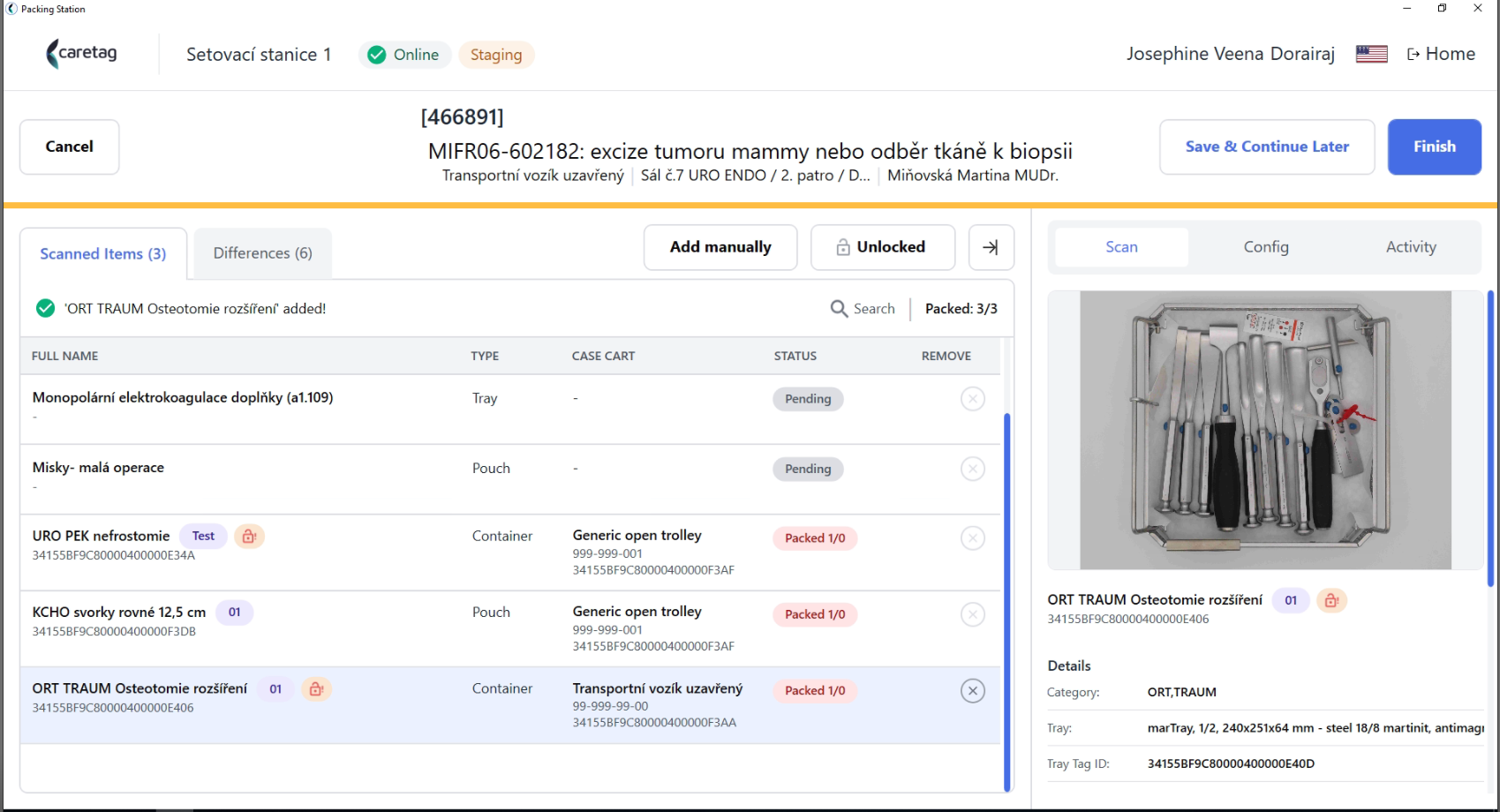
Task: Click the orange lock badge next to URO PEK nefrostomie
Action: pyautogui.click(x=249, y=537)
